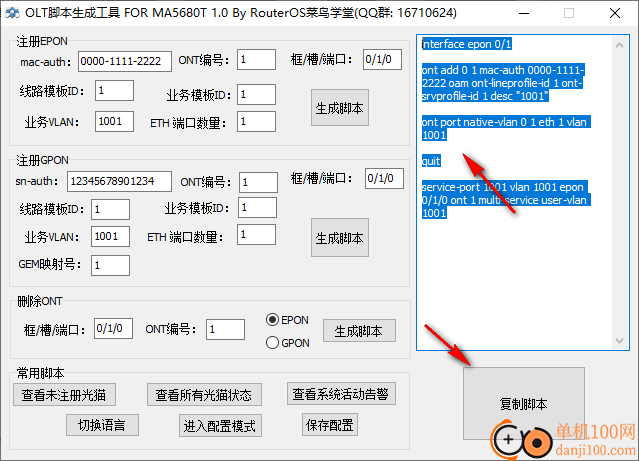The width and height of the screenshot is (639, 461).
Task: Focus EPON ETH 端口数量 field
Action: (x=256, y=121)
